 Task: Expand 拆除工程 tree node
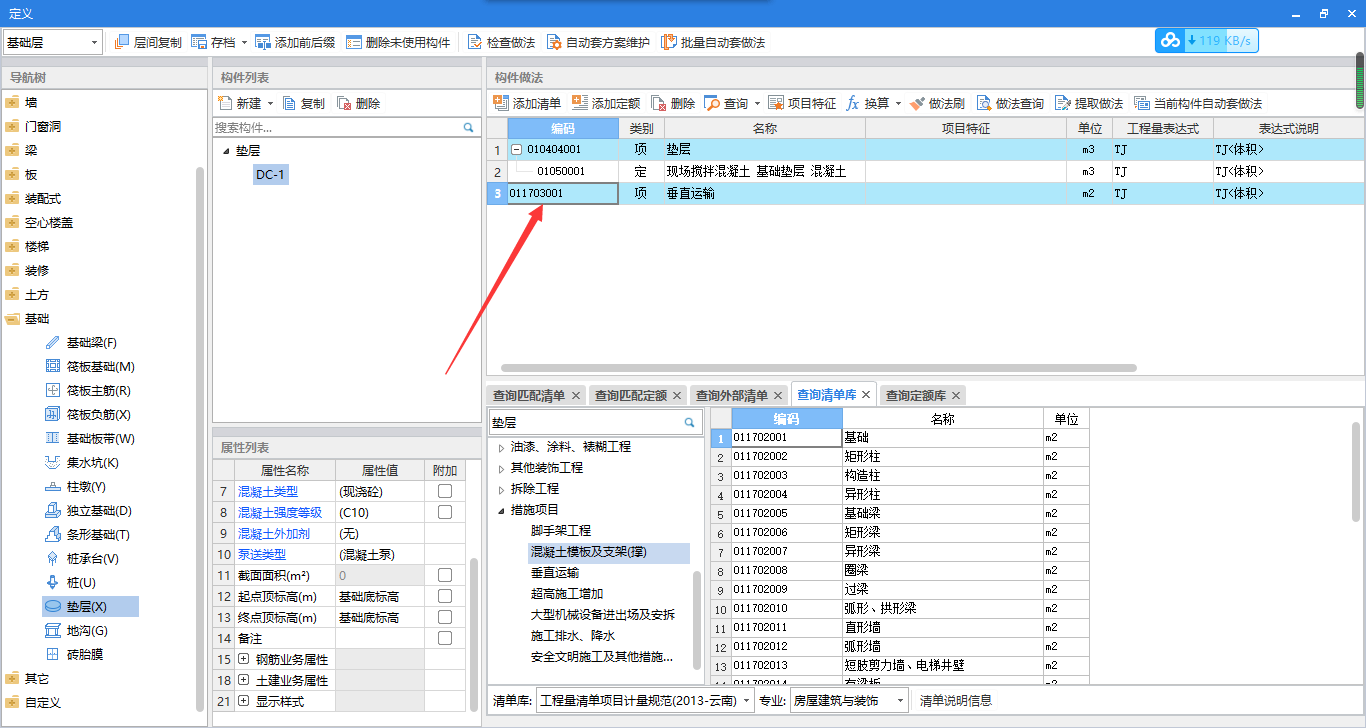click(x=501, y=489)
